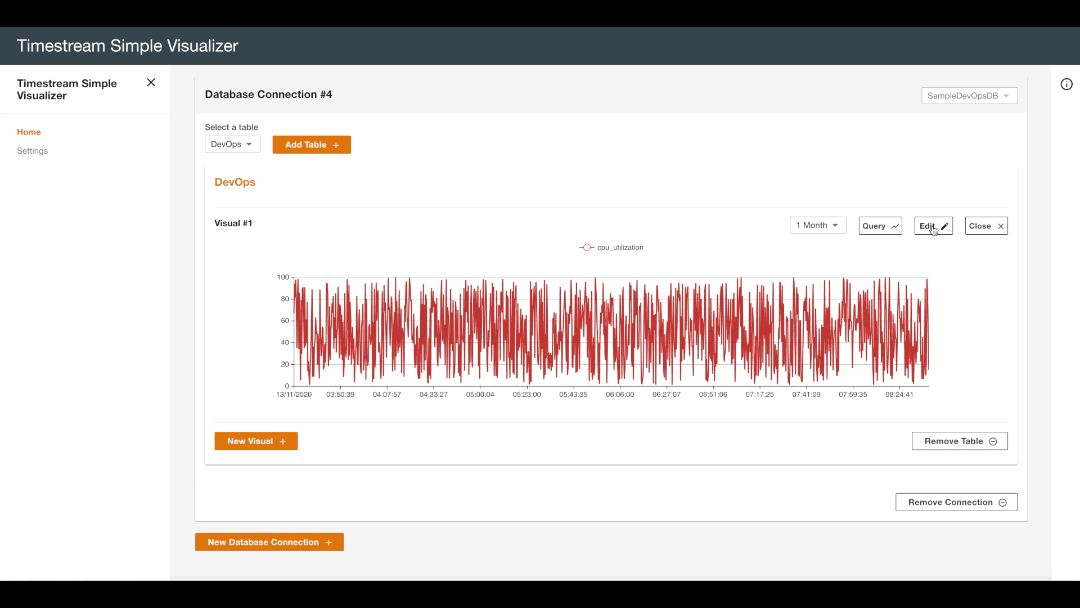Close Visual #1

pos(986,226)
